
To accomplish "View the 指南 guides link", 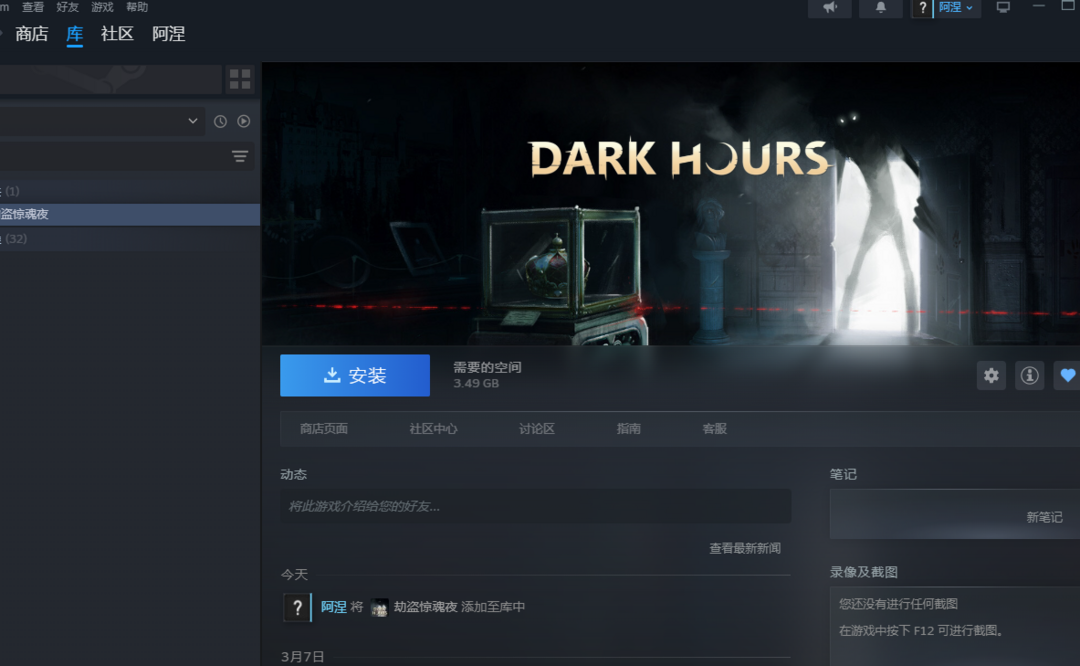I will tap(628, 429).
